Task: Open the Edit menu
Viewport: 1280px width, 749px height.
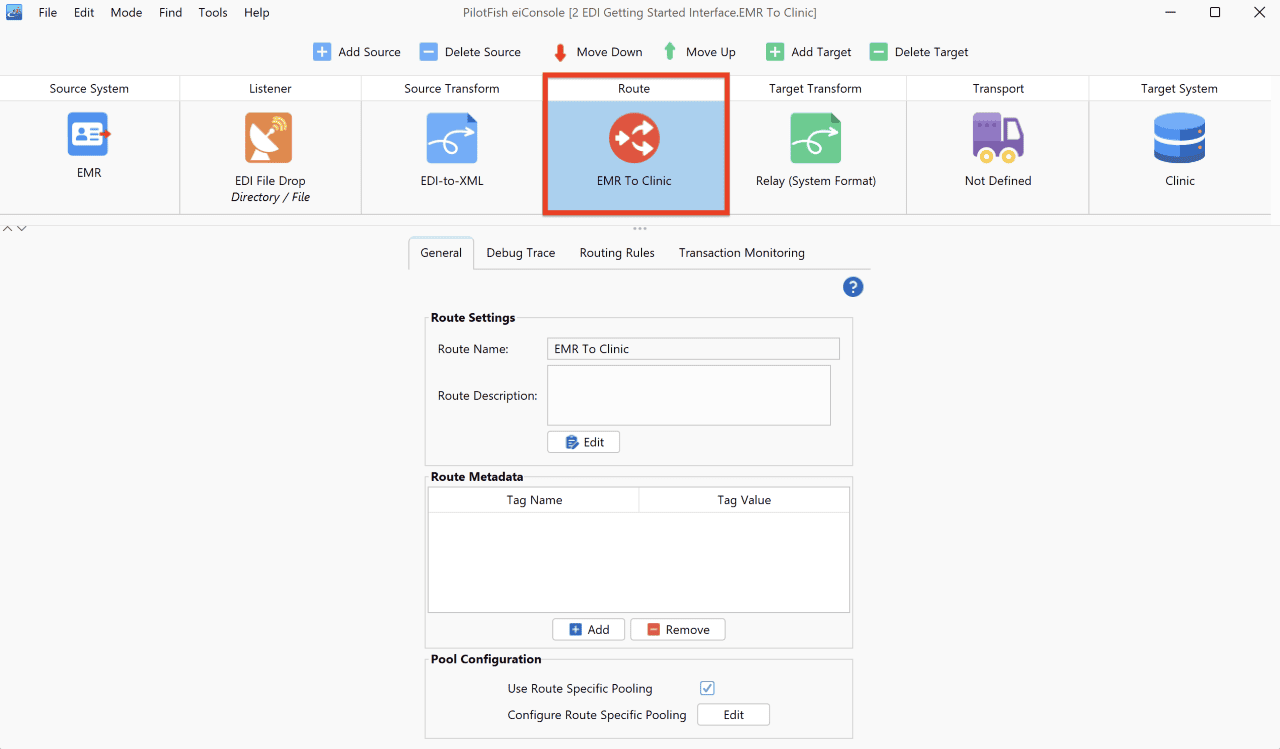Action: click(x=84, y=13)
